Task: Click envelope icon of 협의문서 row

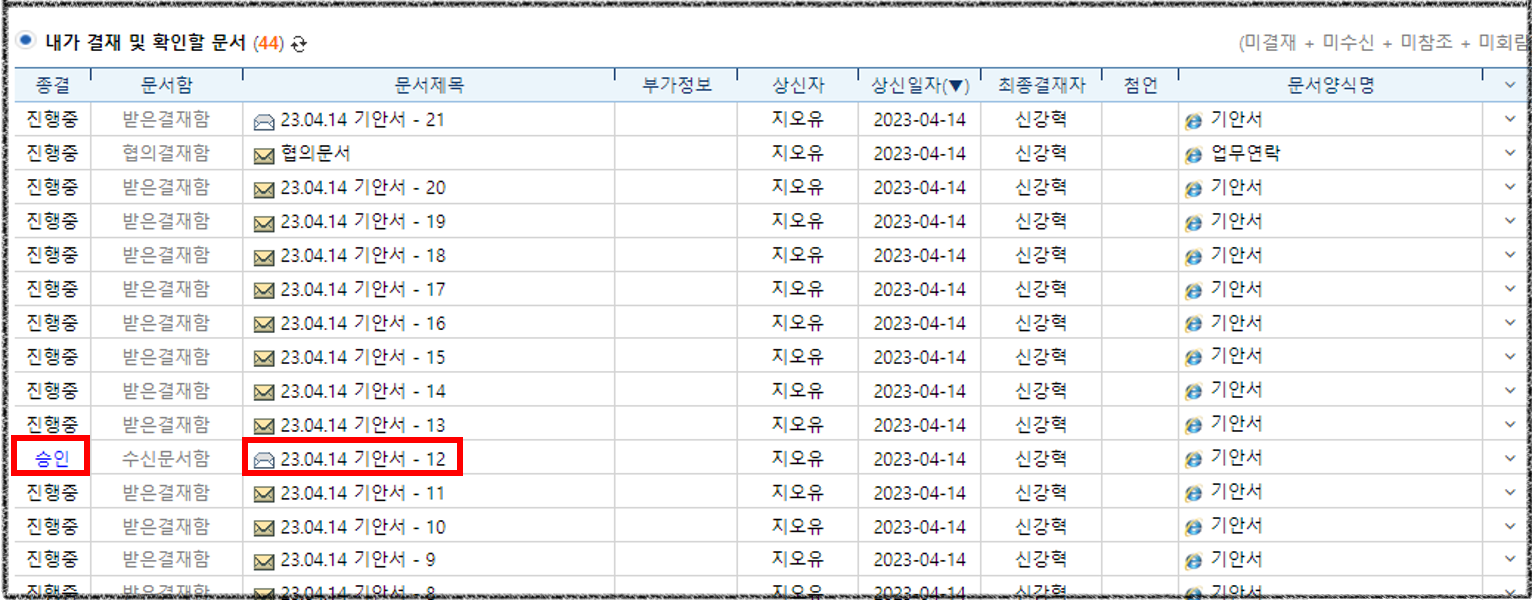Action: click(x=264, y=155)
